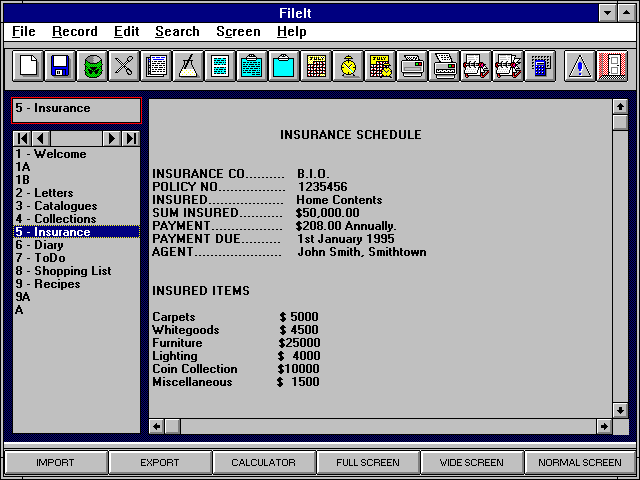Jump to first record with navigation arrow
The width and height of the screenshot is (640, 480).
pos(22,138)
